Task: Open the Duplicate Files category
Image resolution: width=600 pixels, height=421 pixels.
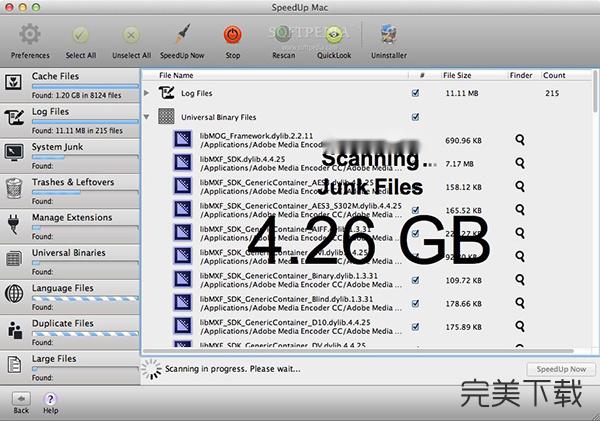Action: point(70,333)
